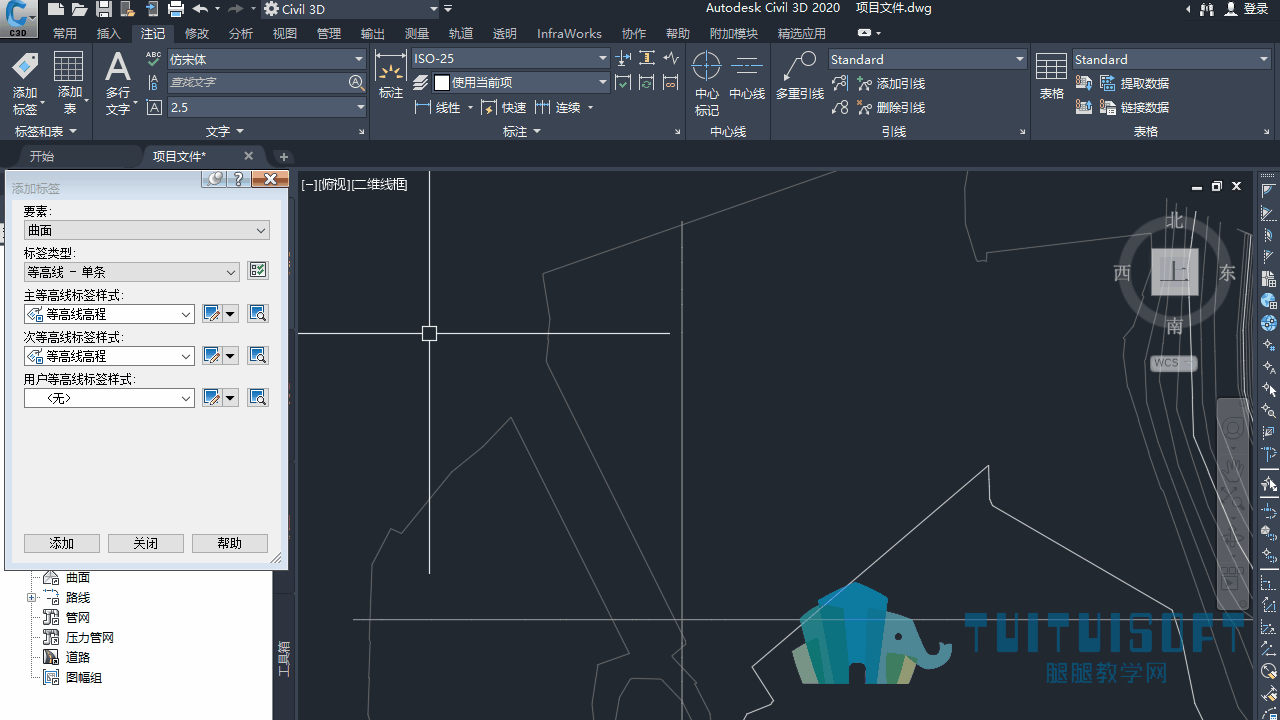
Task: Open the 主等高线标签样式 dropdown
Action: (x=109, y=314)
